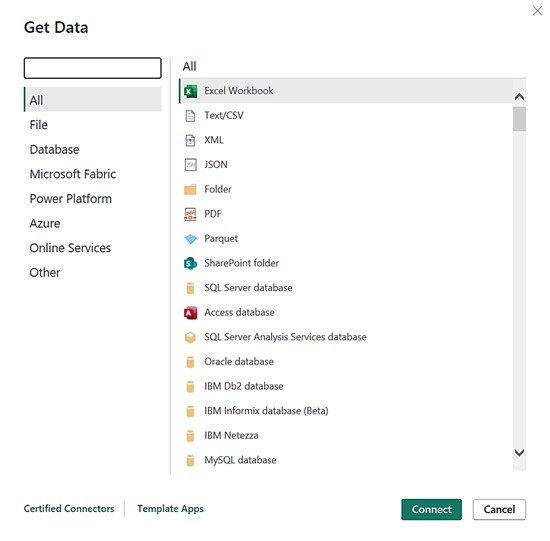Screen dimensions: 550x541
Task: Choose SQL Server Analysis Services cube icon
Action: [x=190, y=337]
